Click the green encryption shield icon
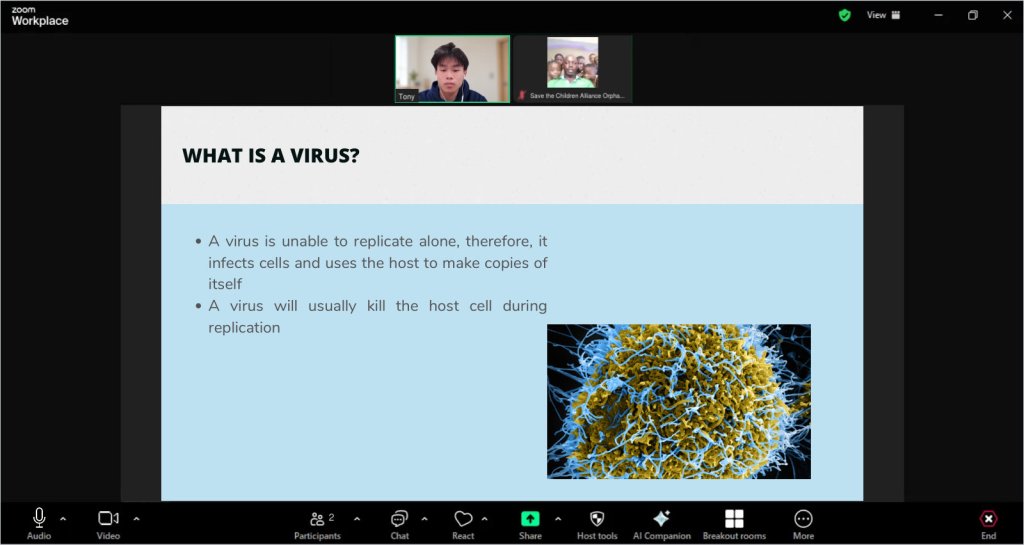 [x=844, y=15]
